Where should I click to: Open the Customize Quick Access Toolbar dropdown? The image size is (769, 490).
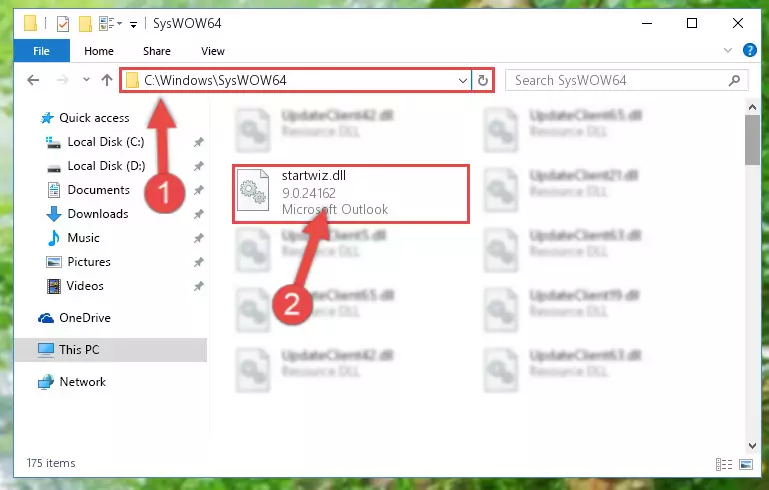point(133,24)
